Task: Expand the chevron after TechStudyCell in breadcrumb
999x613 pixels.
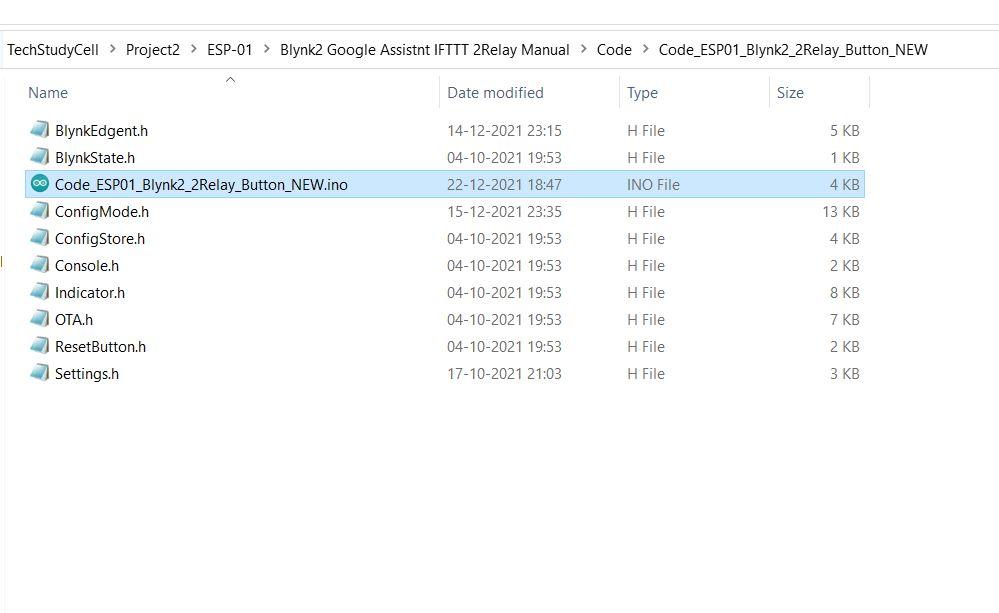Action: click(112, 49)
